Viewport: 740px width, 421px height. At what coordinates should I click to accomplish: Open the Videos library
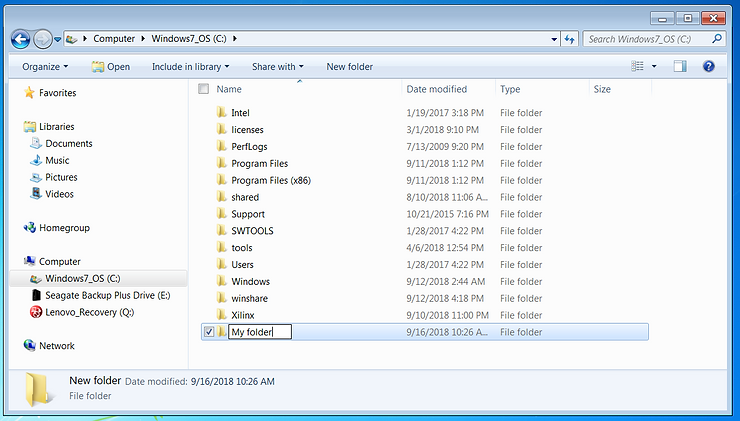coord(59,194)
